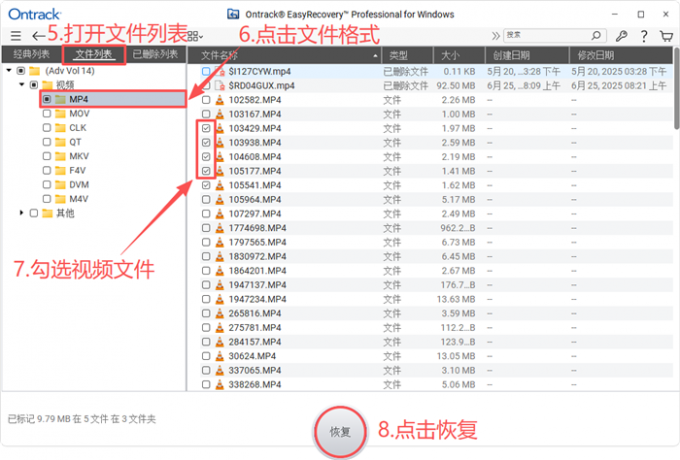Click VLC icon of 1947137.MP4
Image resolution: width=680 pixels, height=460 pixels.
(x=220, y=285)
